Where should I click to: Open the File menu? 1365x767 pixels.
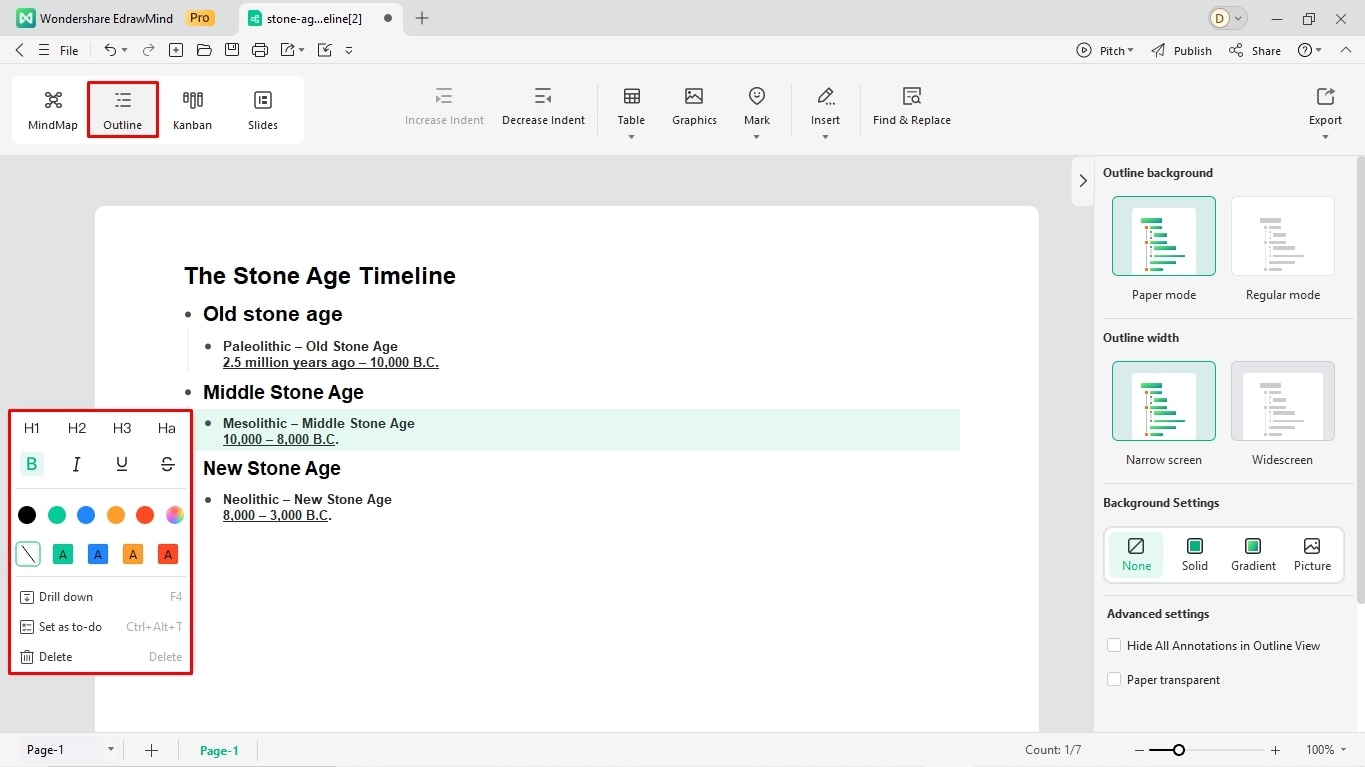(x=59, y=50)
